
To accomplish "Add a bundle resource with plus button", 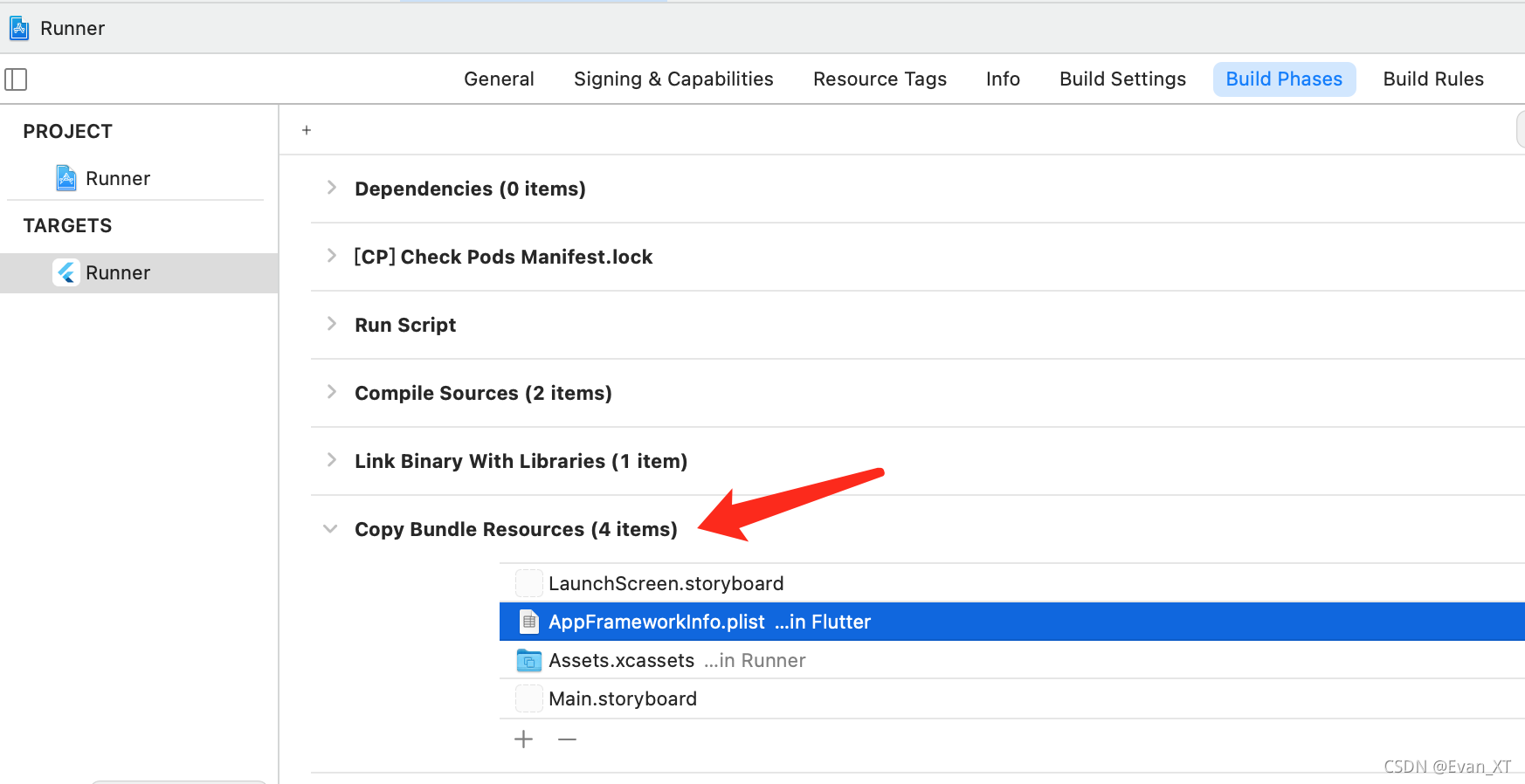I will 524,739.
